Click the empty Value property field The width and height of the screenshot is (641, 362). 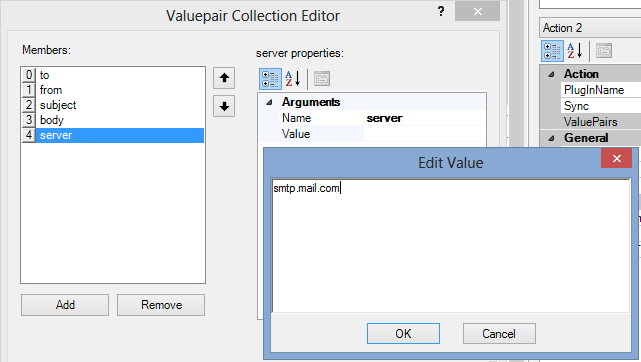424,134
